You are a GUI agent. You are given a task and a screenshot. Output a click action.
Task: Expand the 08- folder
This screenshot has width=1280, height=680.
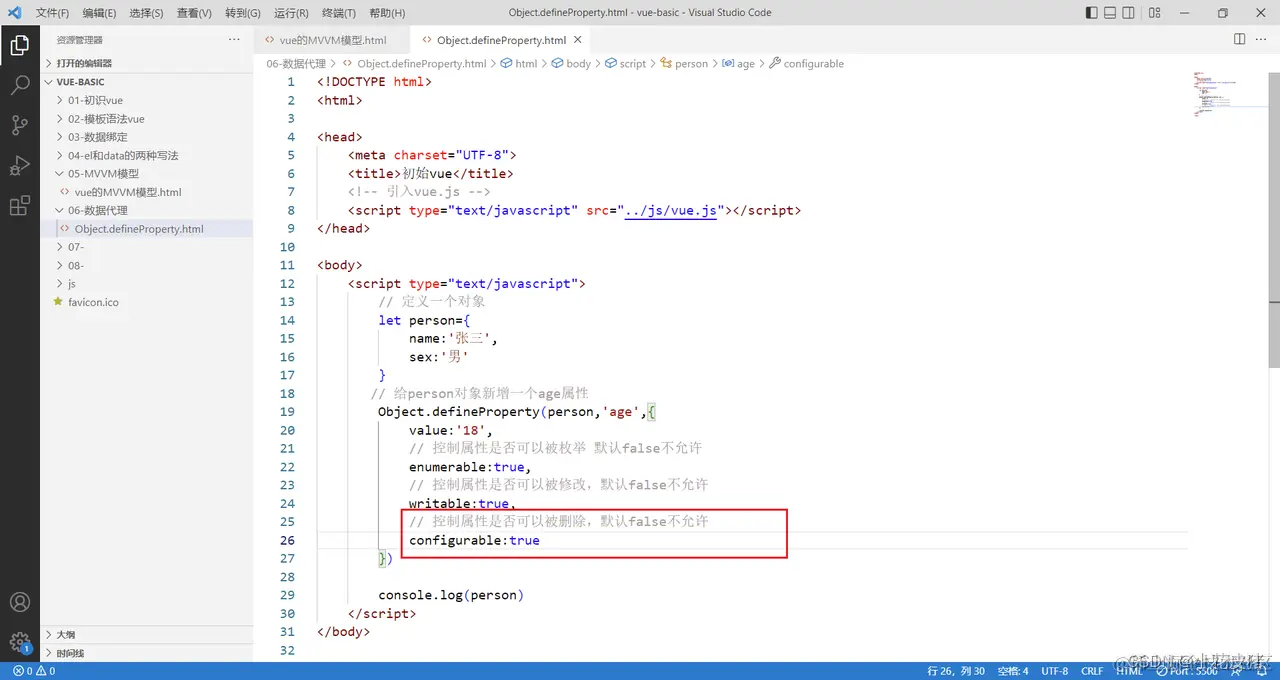(x=146, y=265)
